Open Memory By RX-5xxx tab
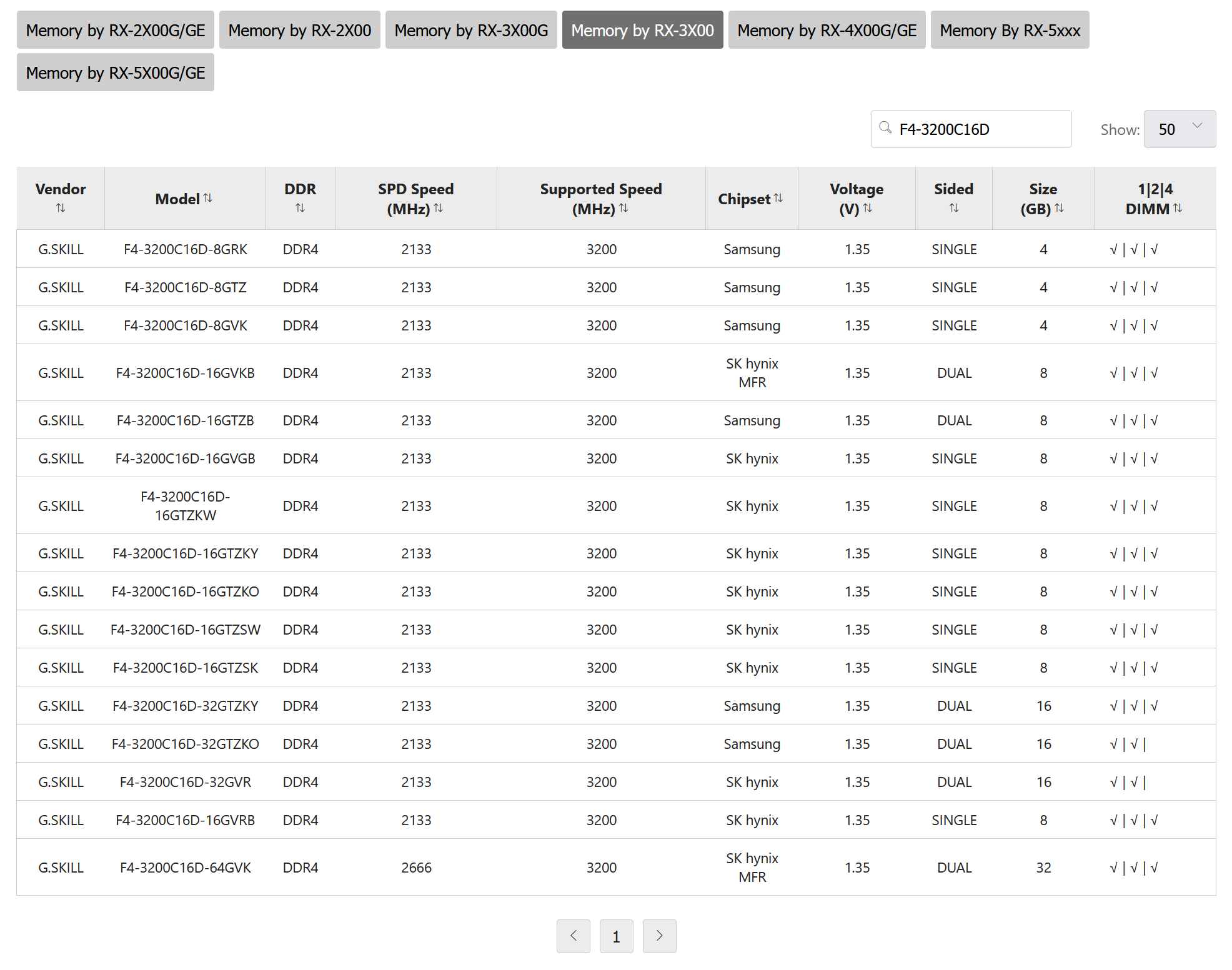The image size is (1232, 970). [x=1010, y=30]
